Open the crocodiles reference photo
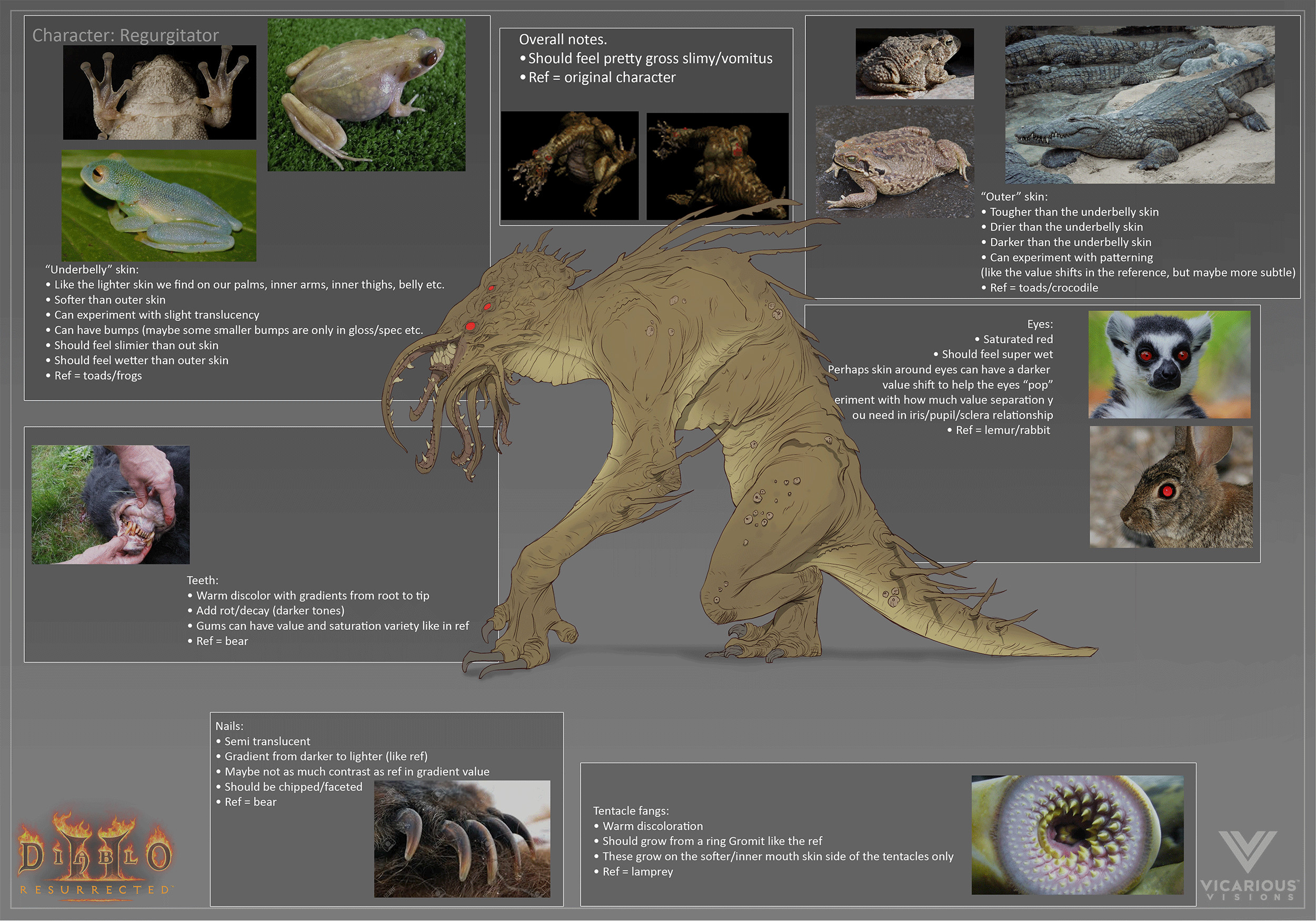The image size is (1316, 921). (1140, 104)
